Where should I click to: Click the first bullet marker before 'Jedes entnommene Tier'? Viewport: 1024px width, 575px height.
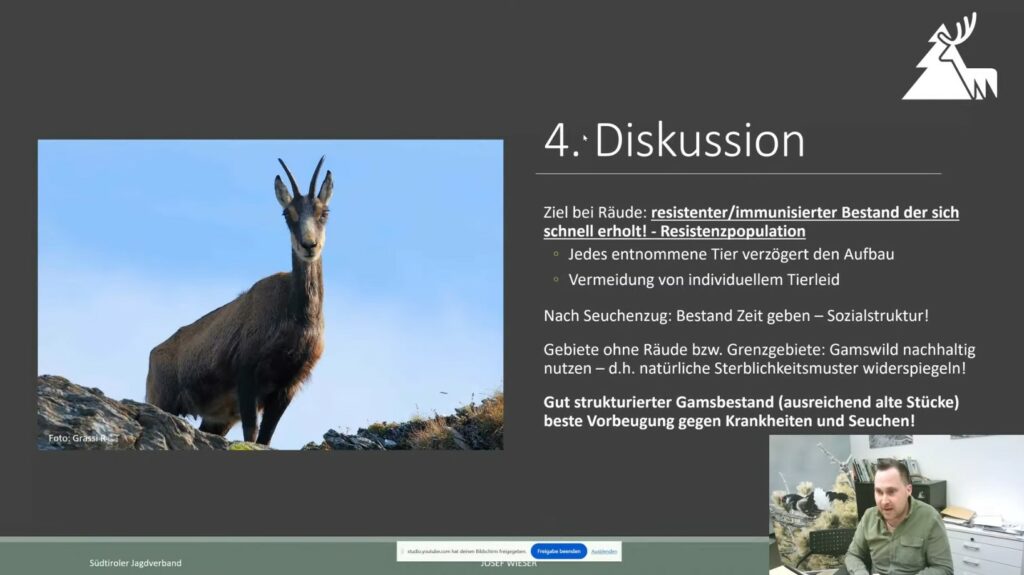coord(555,255)
